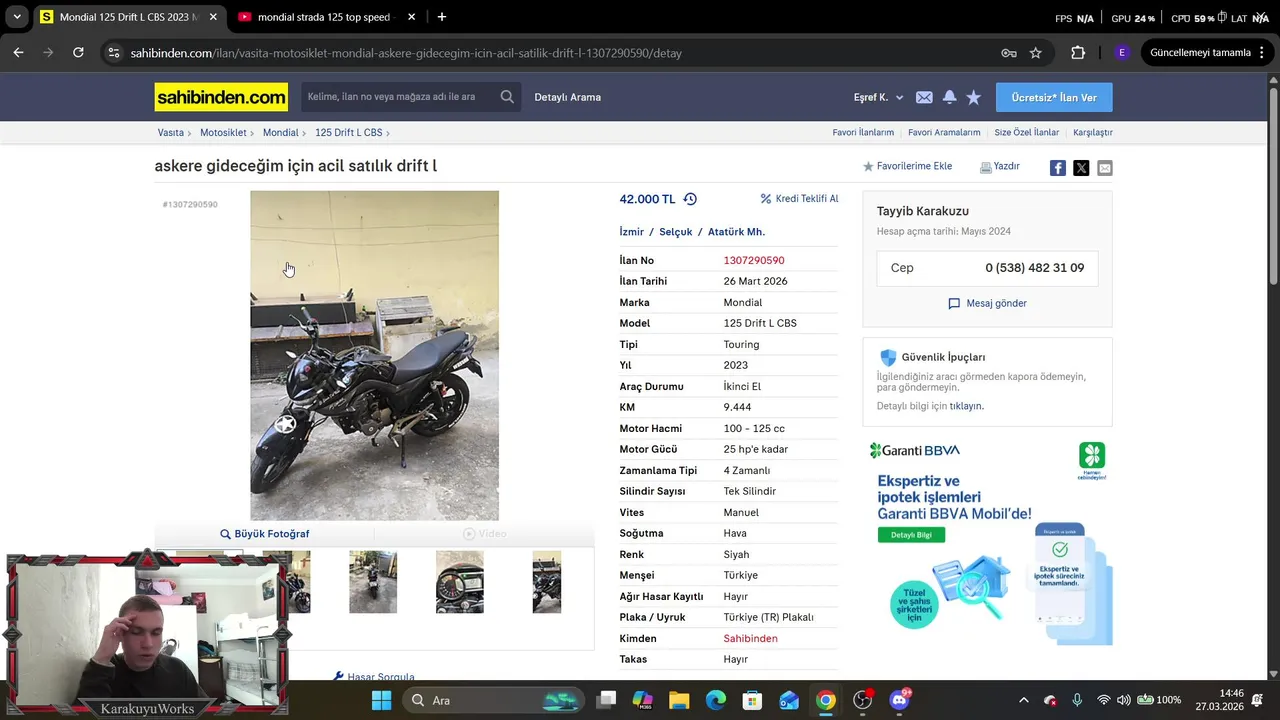Click seller name Tayyib Karakuzu
Screen dimensions: 1280x720
[x=923, y=211]
